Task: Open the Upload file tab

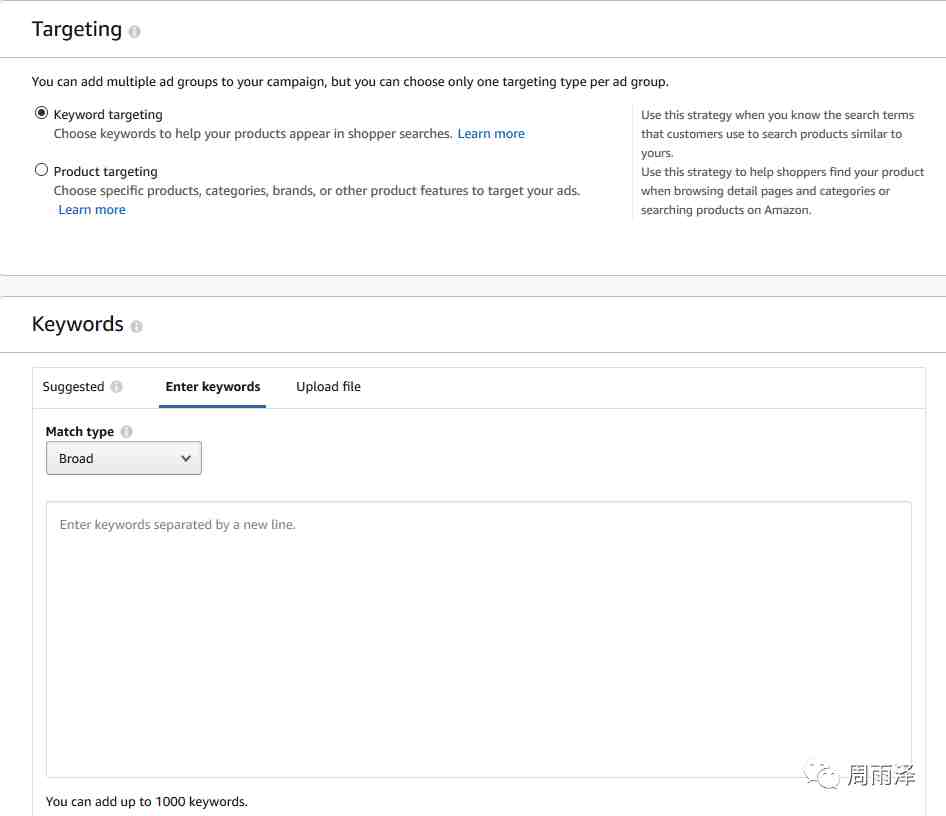Action: [328, 387]
